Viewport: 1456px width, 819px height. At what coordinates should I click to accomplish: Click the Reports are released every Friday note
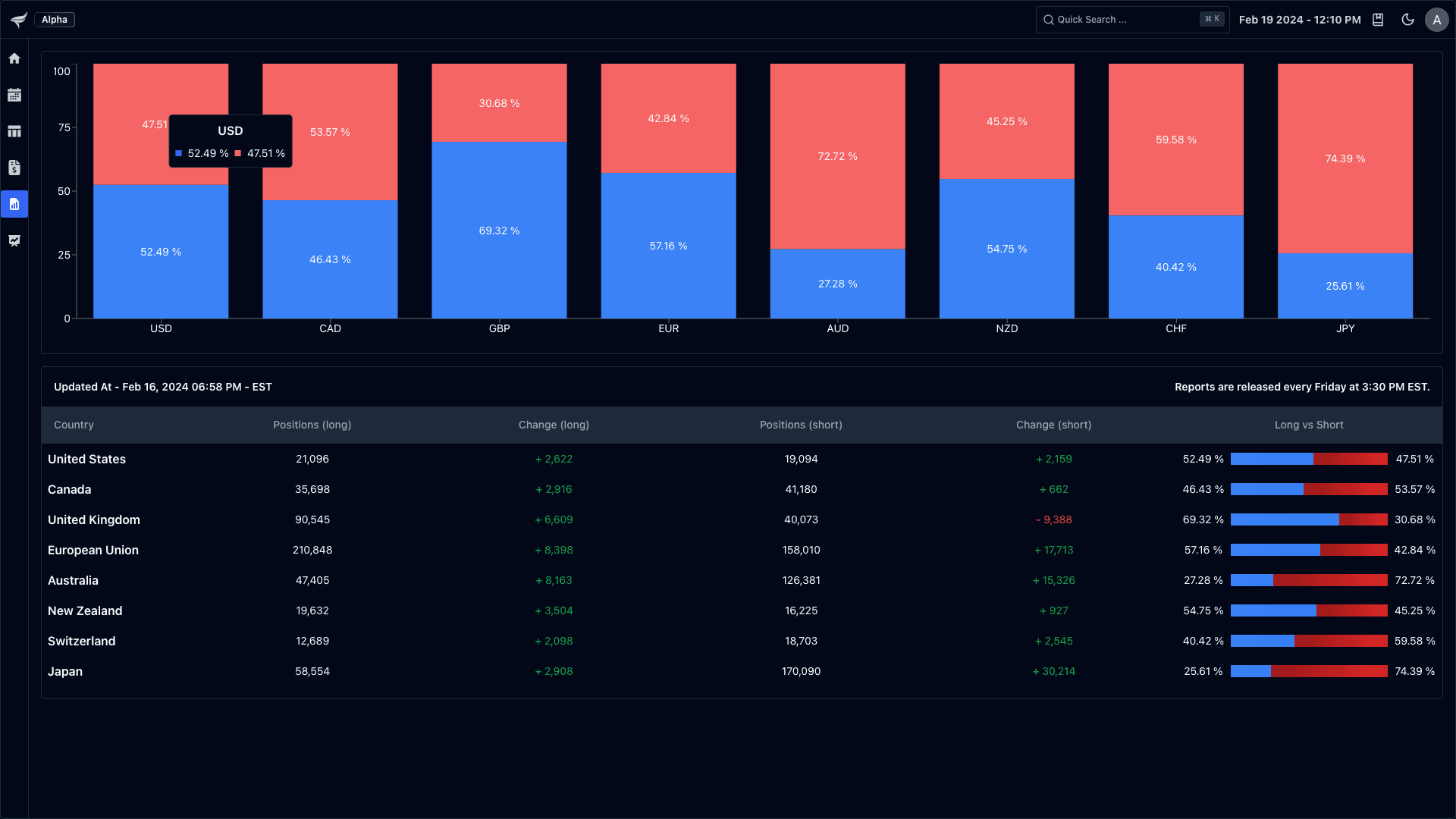click(1302, 387)
